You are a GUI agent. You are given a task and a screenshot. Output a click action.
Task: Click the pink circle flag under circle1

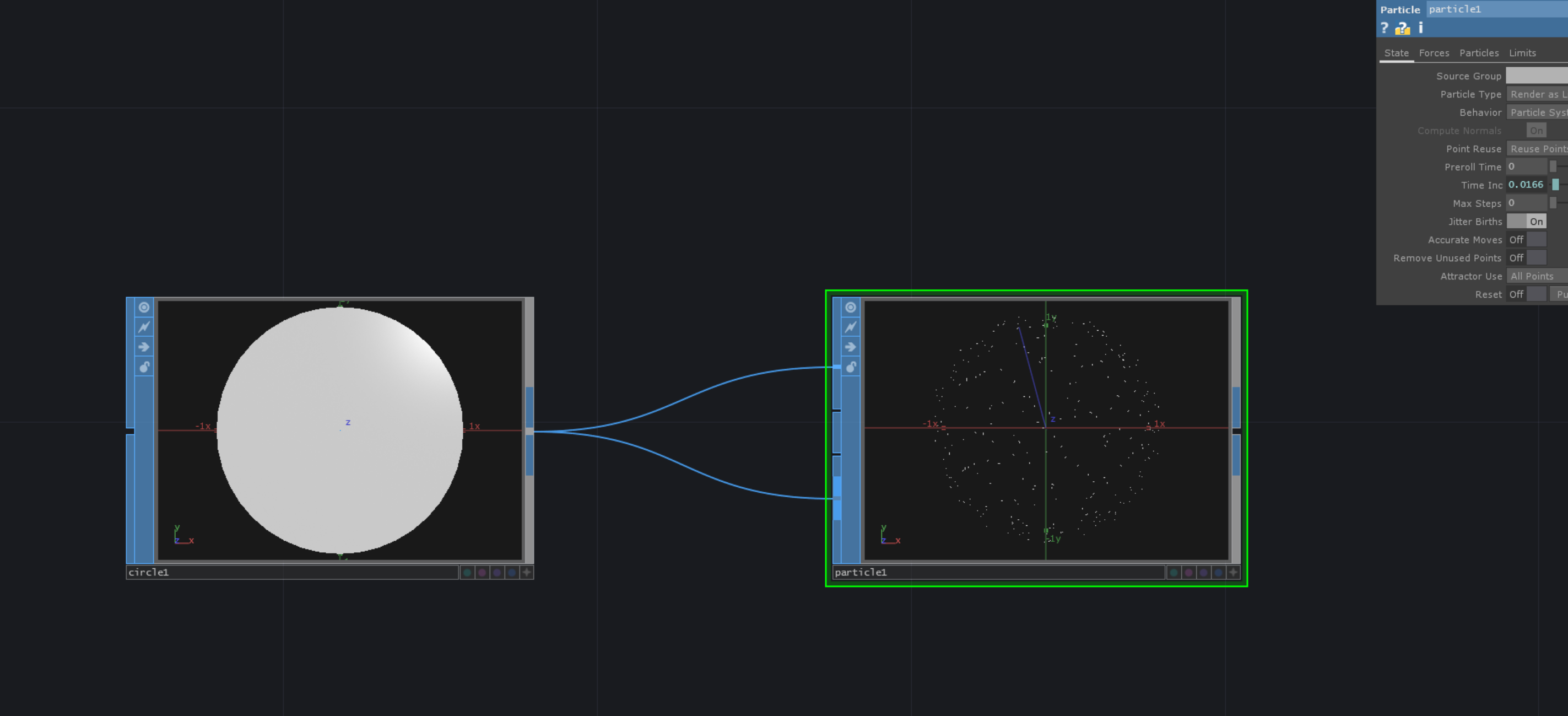pyautogui.click(x=482, y=572)
